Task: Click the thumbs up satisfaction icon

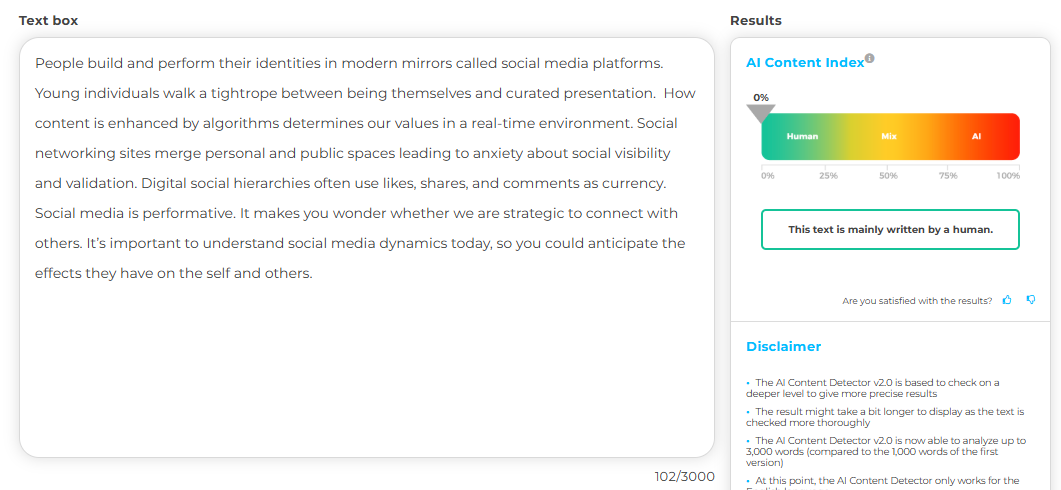Action: pyautogui.click(x=1007, y=300)
